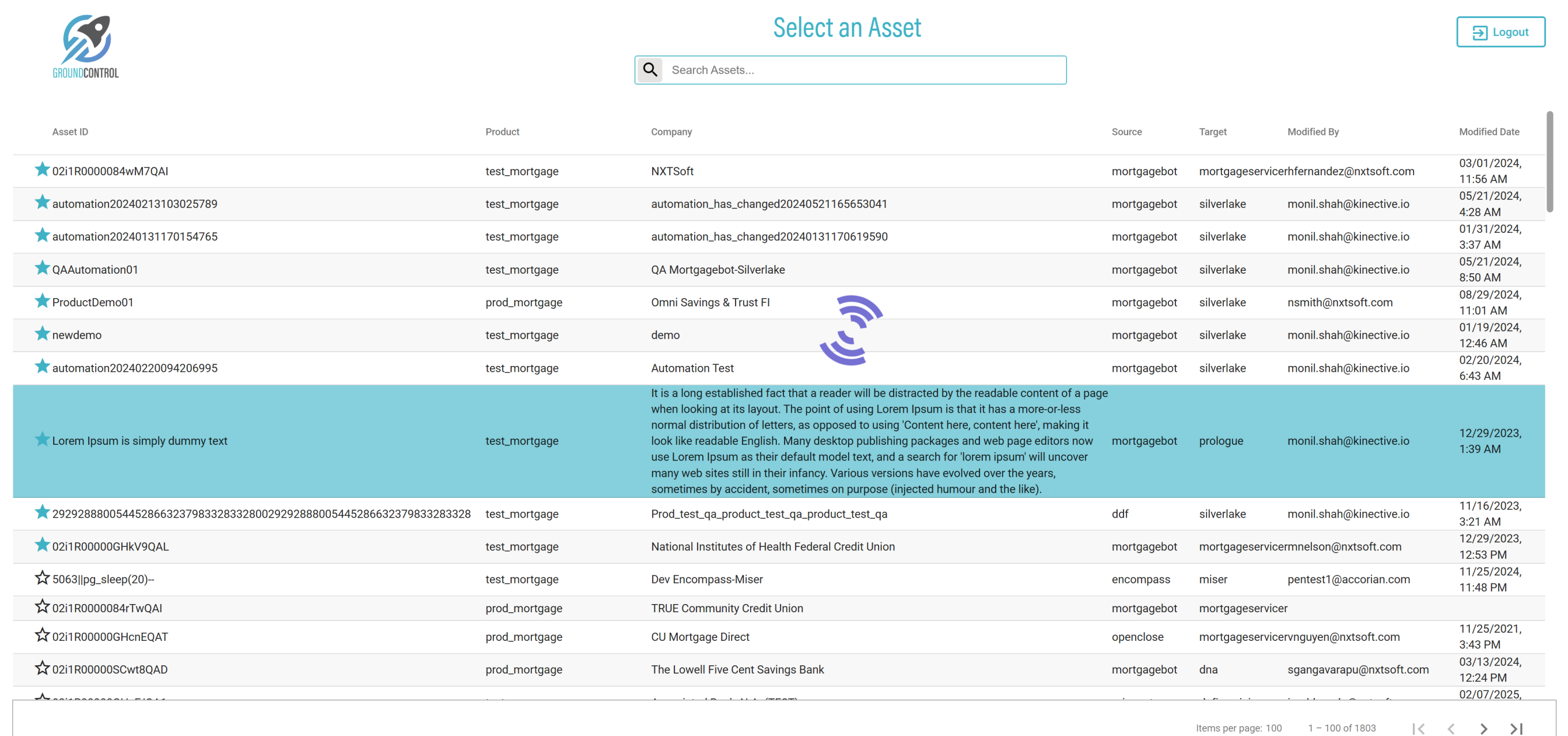Click into the Search Assets field
Image resolution: width=1568 pixels, height=736 pixels.
(864, 70)
